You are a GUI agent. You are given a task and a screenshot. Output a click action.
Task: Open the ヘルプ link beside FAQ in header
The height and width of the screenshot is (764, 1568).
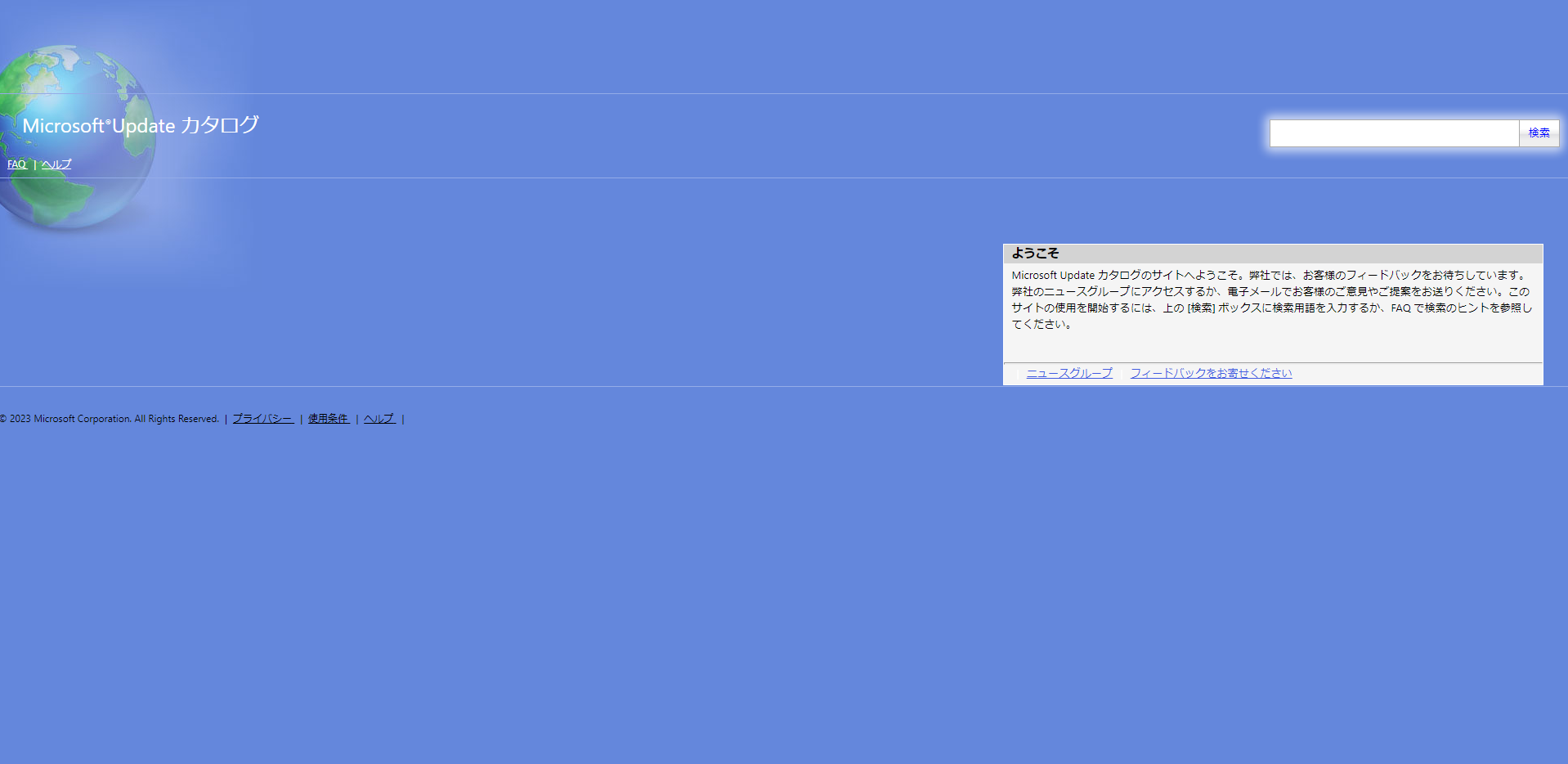(x=56, y=164)
